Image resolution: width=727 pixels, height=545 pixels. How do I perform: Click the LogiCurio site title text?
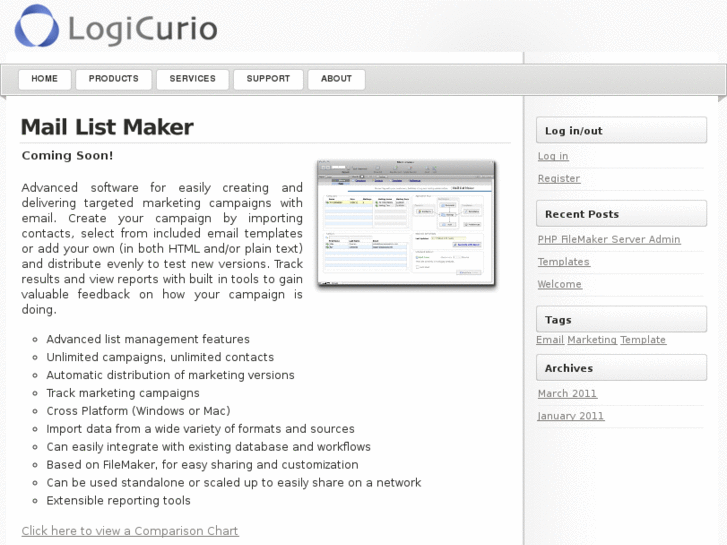coord(143,29)
